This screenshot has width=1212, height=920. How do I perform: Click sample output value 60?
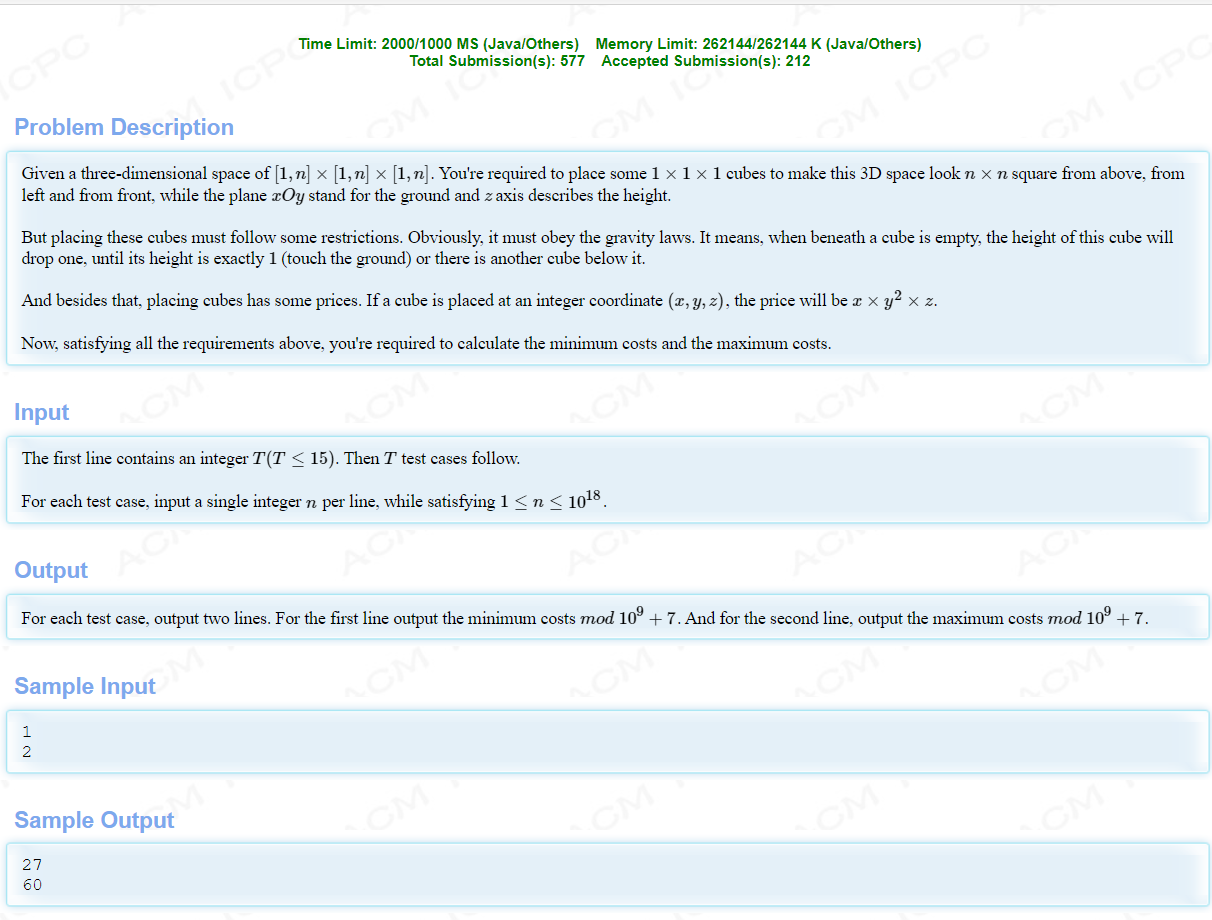click(x=32, y=885)
